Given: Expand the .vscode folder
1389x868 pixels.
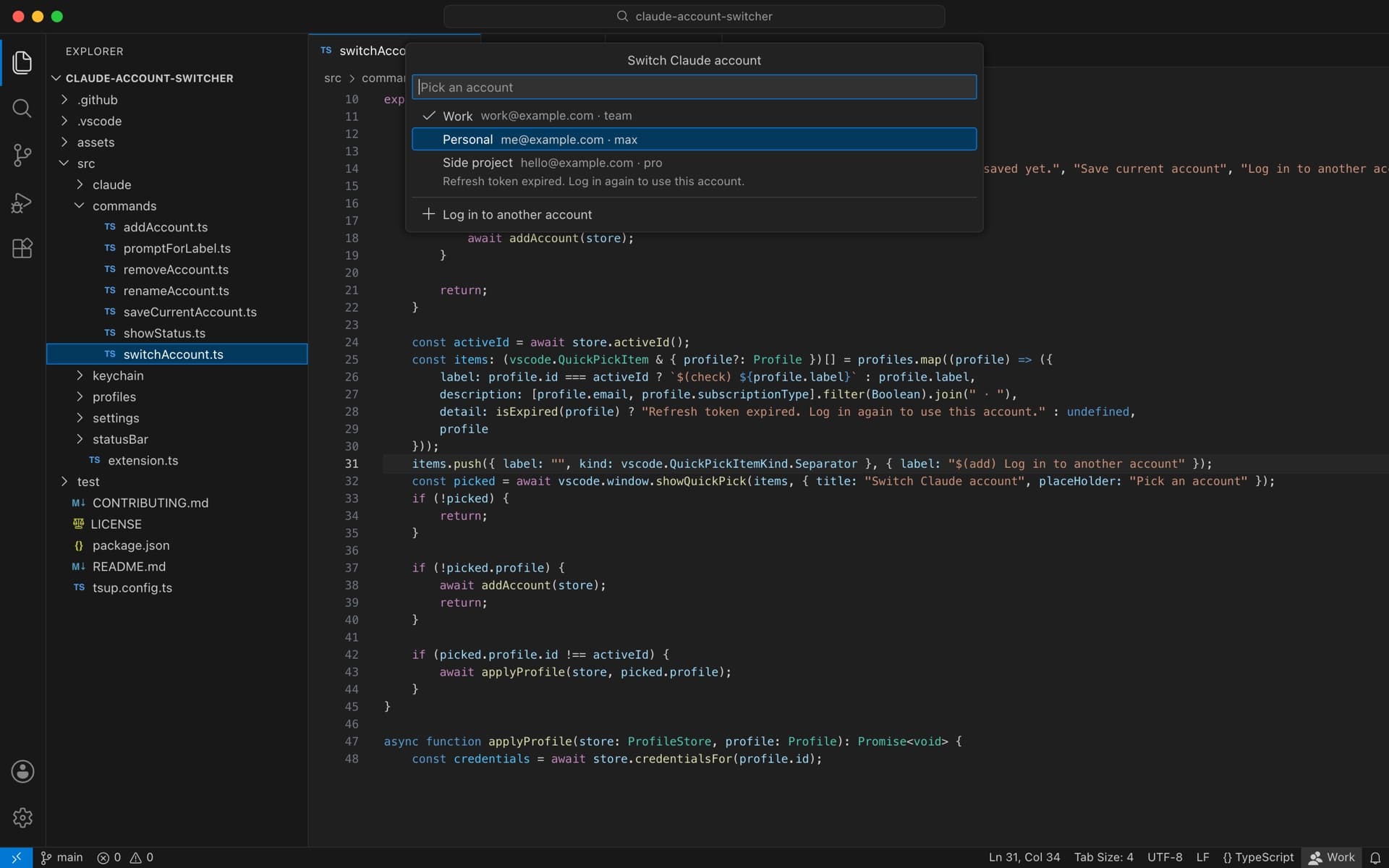Looking at the screenshot, I should (177, 121).
